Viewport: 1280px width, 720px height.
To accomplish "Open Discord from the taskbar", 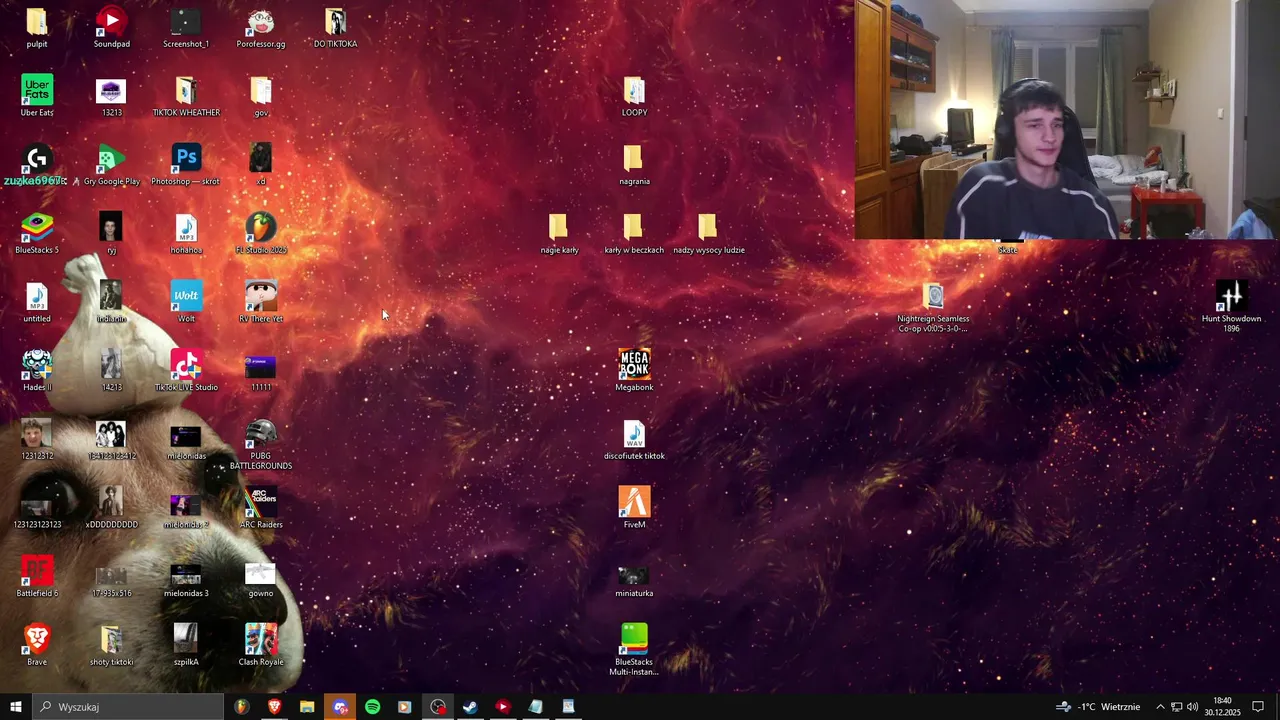I will tap(340, 707).
